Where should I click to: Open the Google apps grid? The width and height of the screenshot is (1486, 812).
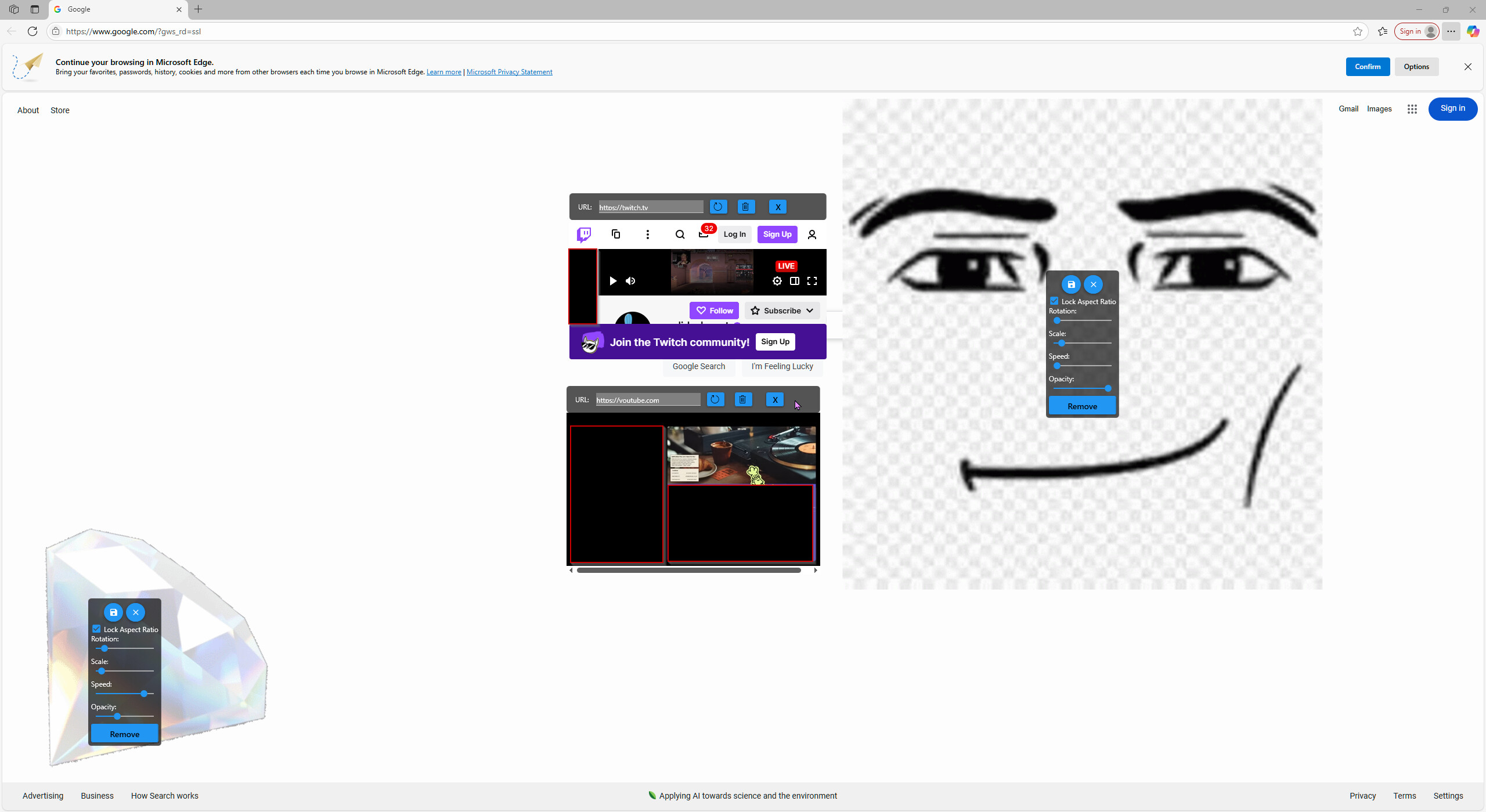click(x=1412, y=109)
